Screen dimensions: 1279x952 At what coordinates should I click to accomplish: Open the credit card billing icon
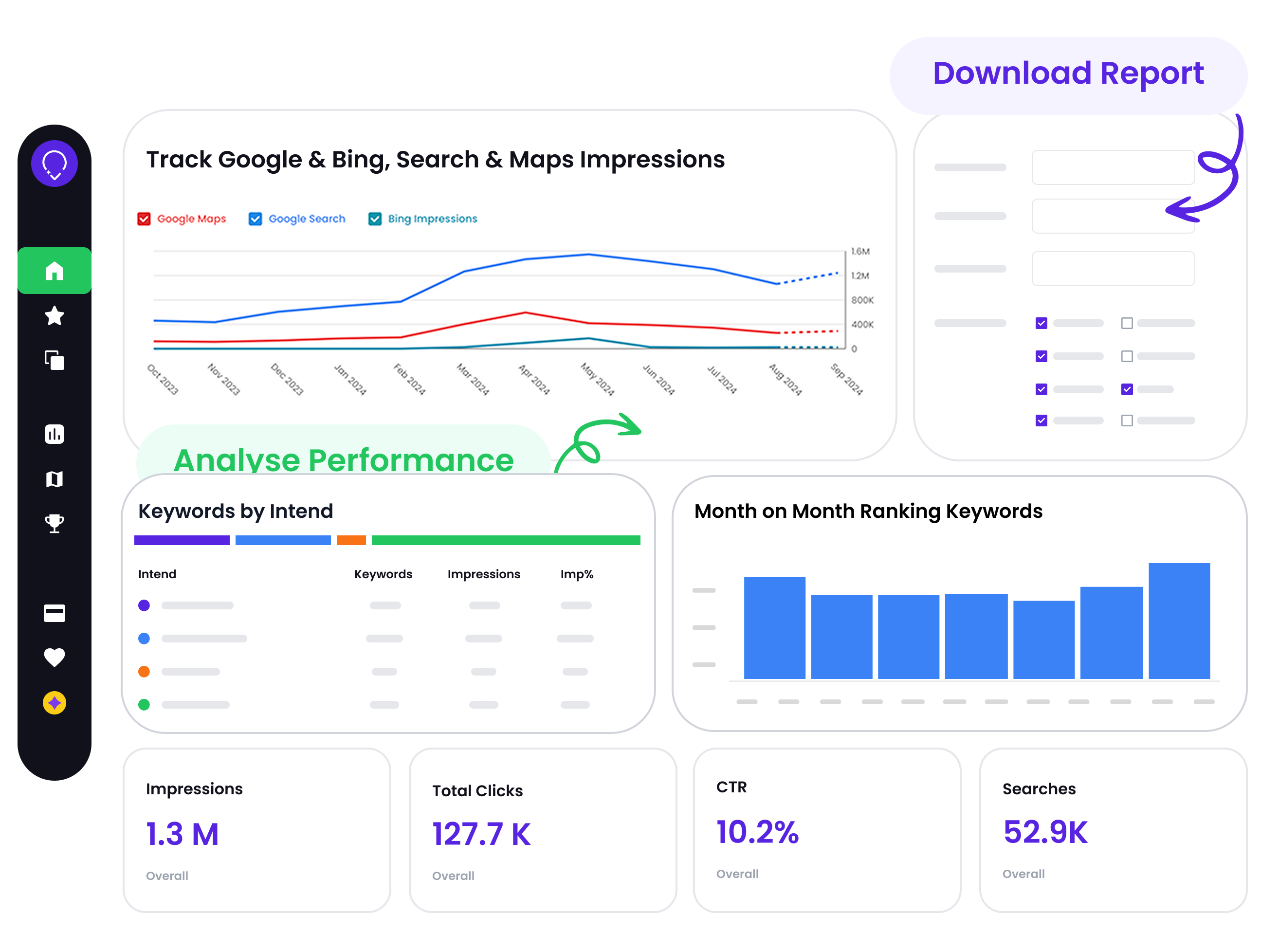[54, 613]
